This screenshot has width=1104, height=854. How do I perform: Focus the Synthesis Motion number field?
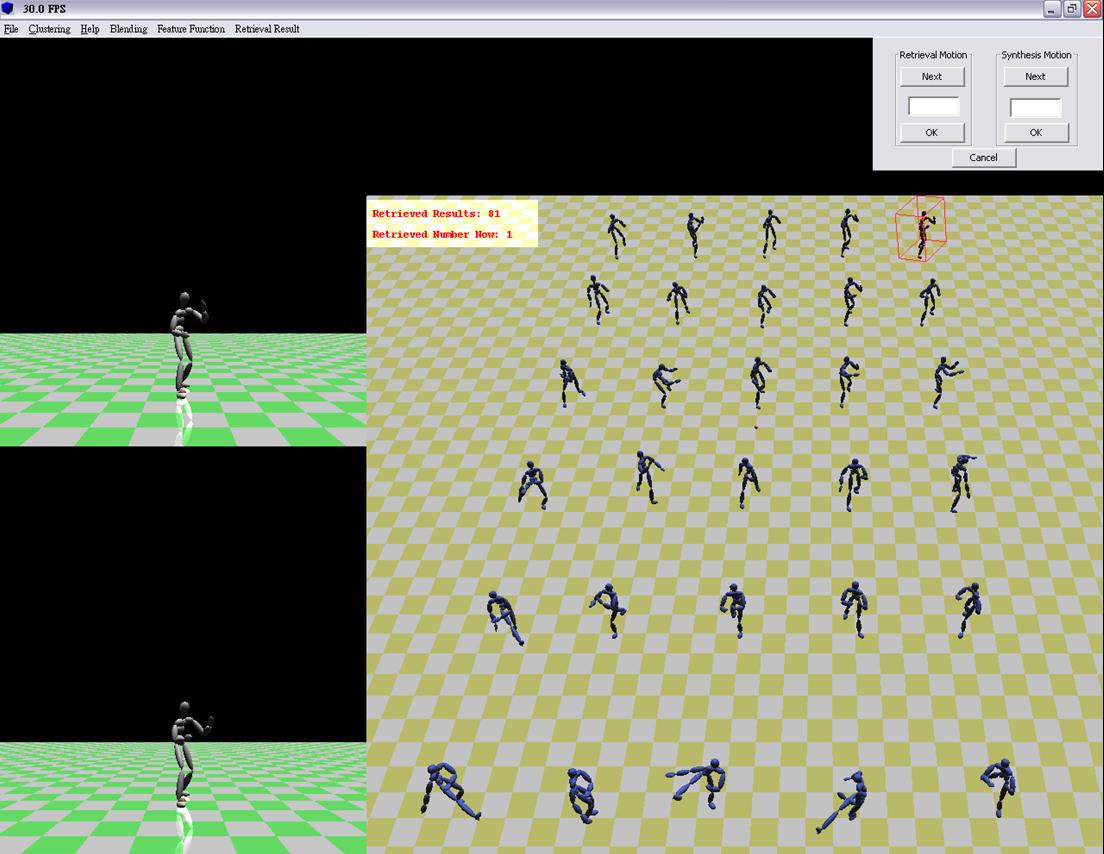(x=1035, y=106)
